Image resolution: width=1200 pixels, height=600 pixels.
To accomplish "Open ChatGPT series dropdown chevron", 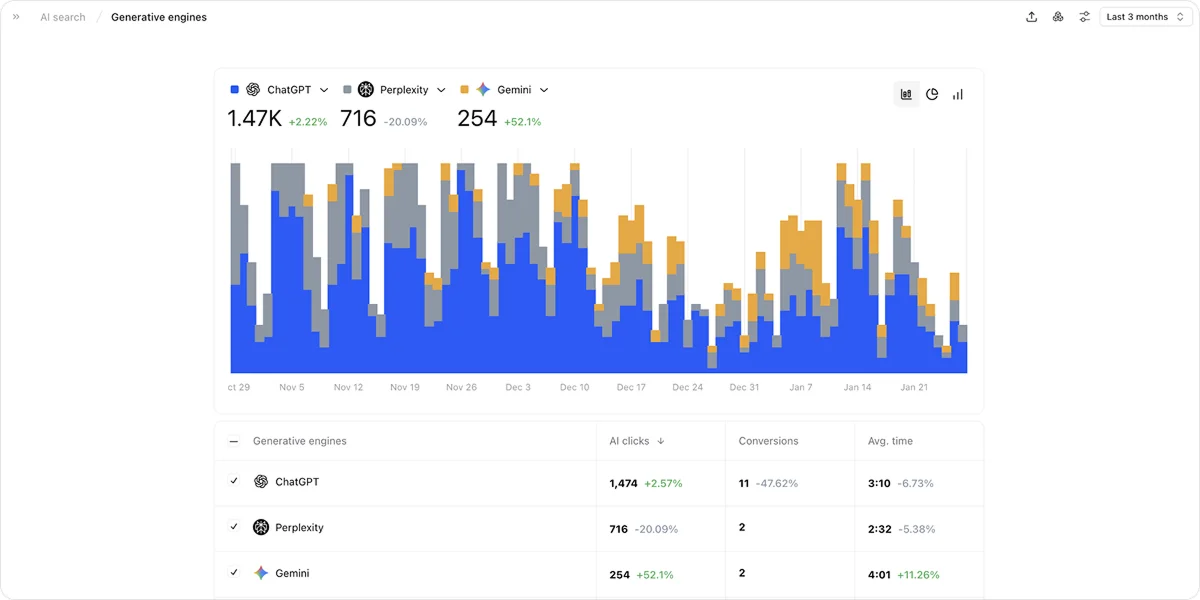I will coord(324,90).
